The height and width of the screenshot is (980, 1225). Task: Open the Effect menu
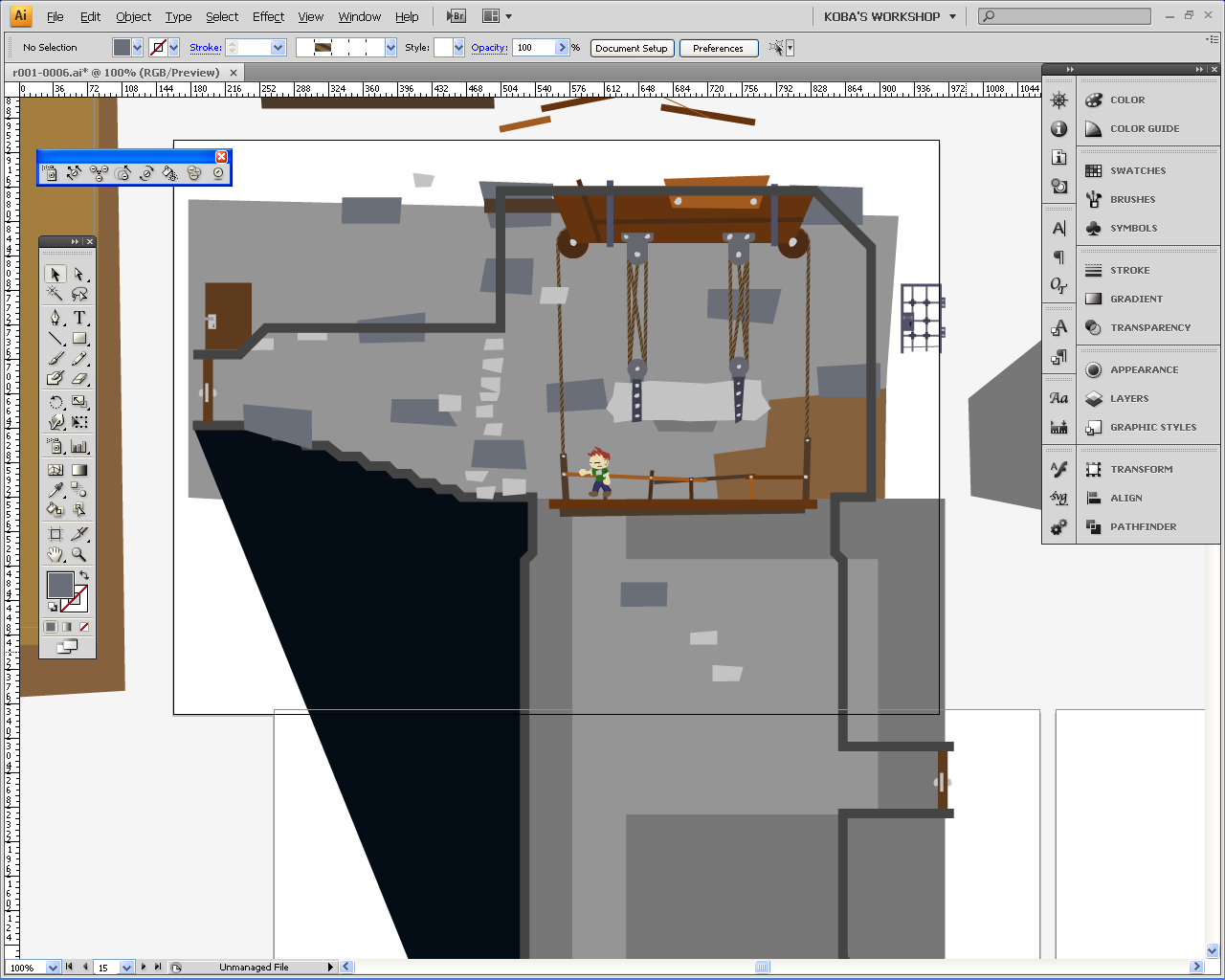(x=268, y=16)
